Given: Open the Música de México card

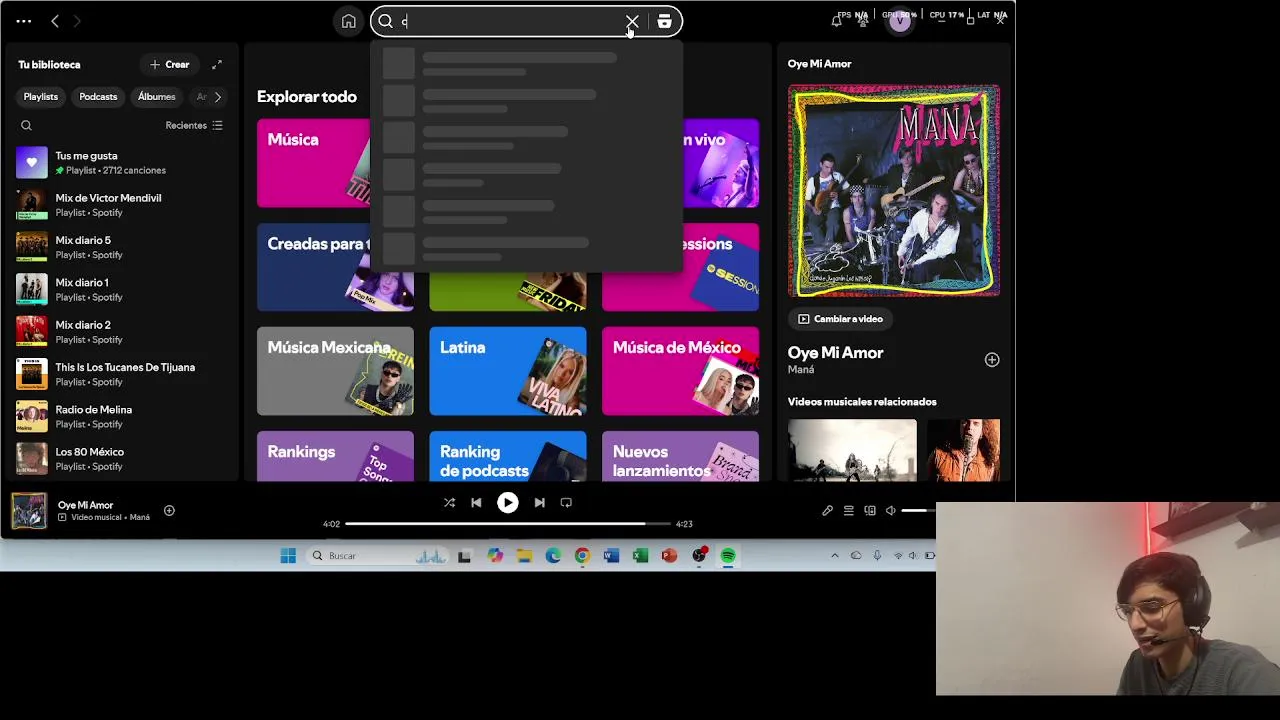Looking at the screenshot, I should click(680, 371).
